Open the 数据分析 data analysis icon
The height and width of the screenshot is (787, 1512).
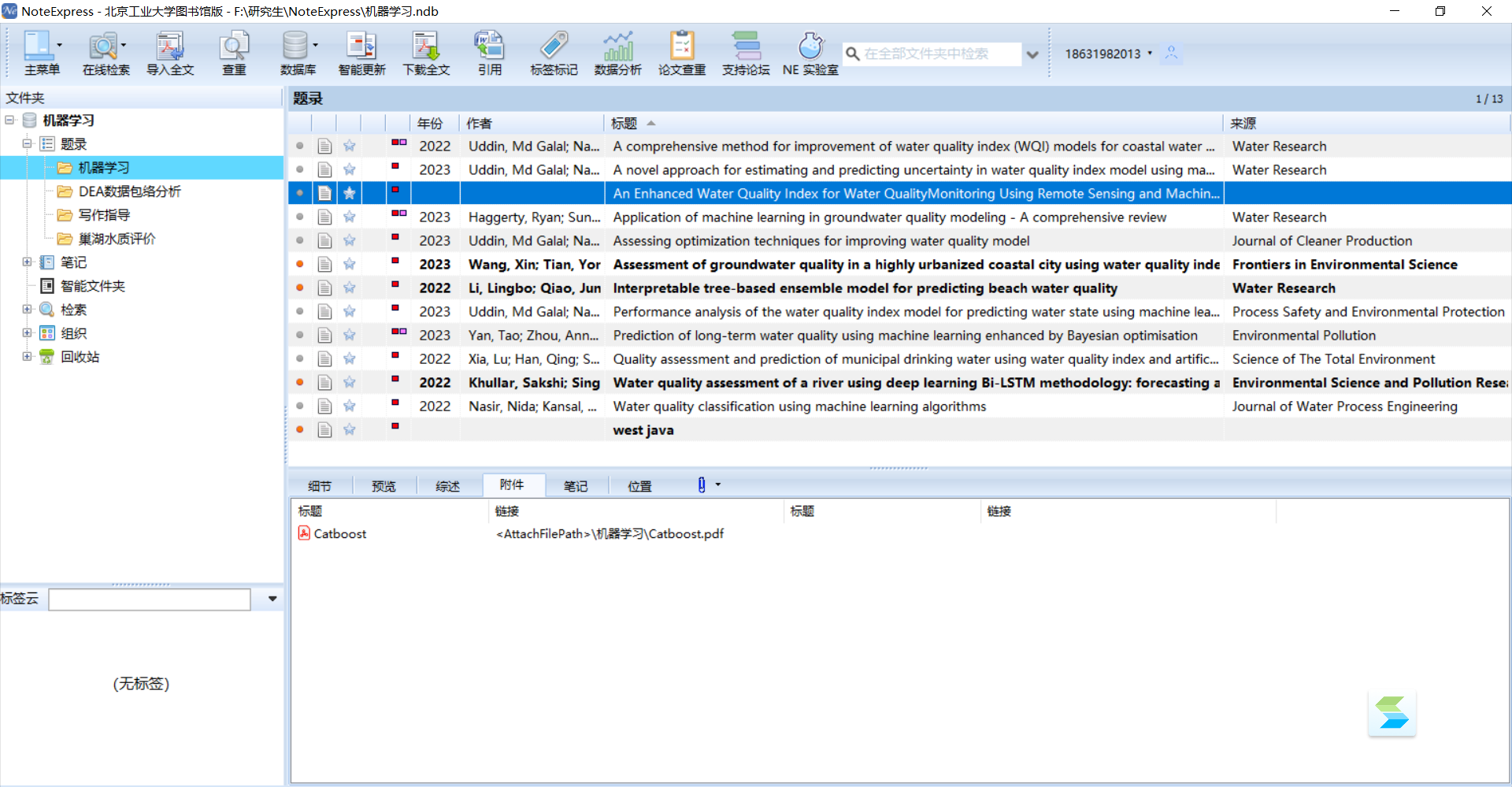coord(618,46)
